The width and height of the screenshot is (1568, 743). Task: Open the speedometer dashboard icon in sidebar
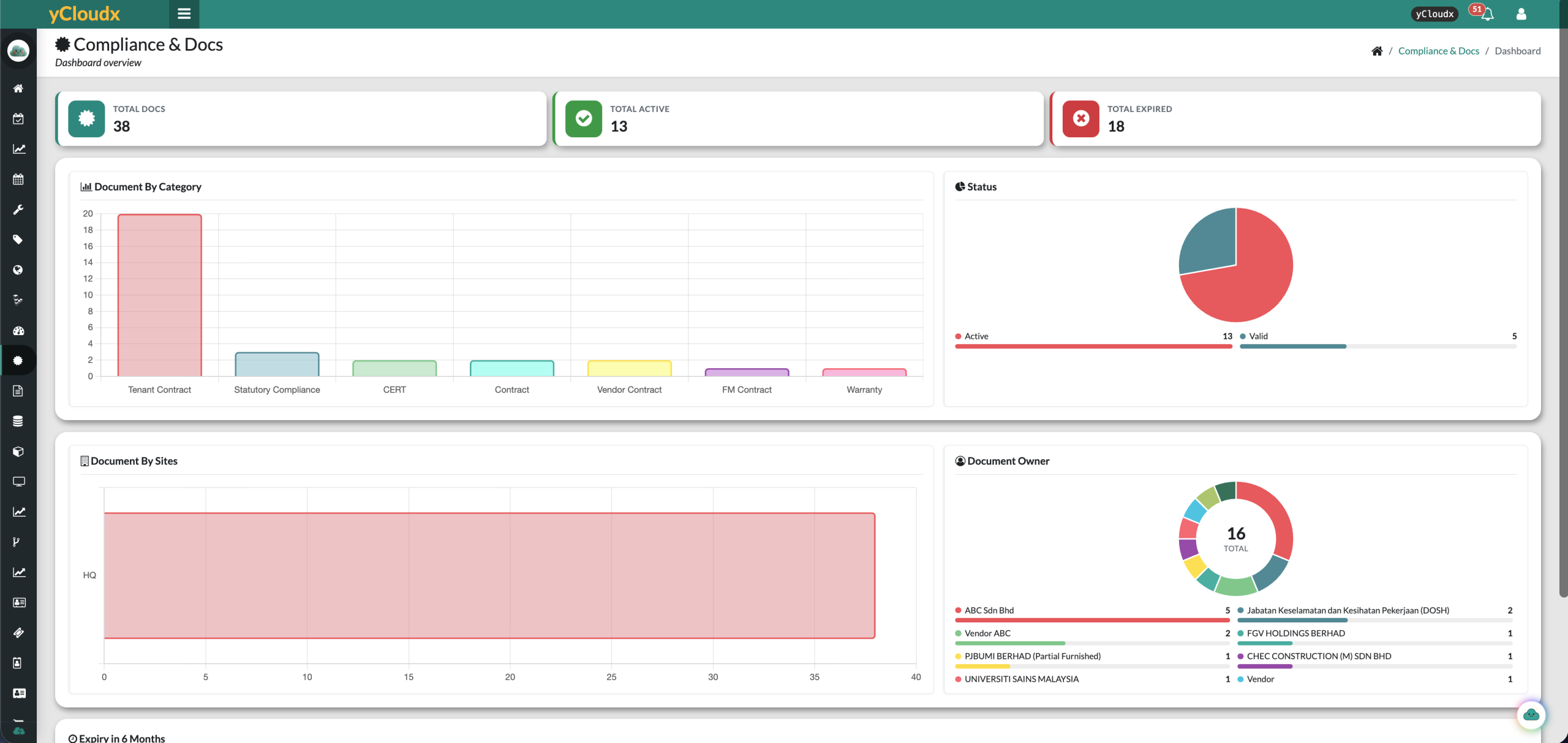pyautogui.click(x=18, y=331)
